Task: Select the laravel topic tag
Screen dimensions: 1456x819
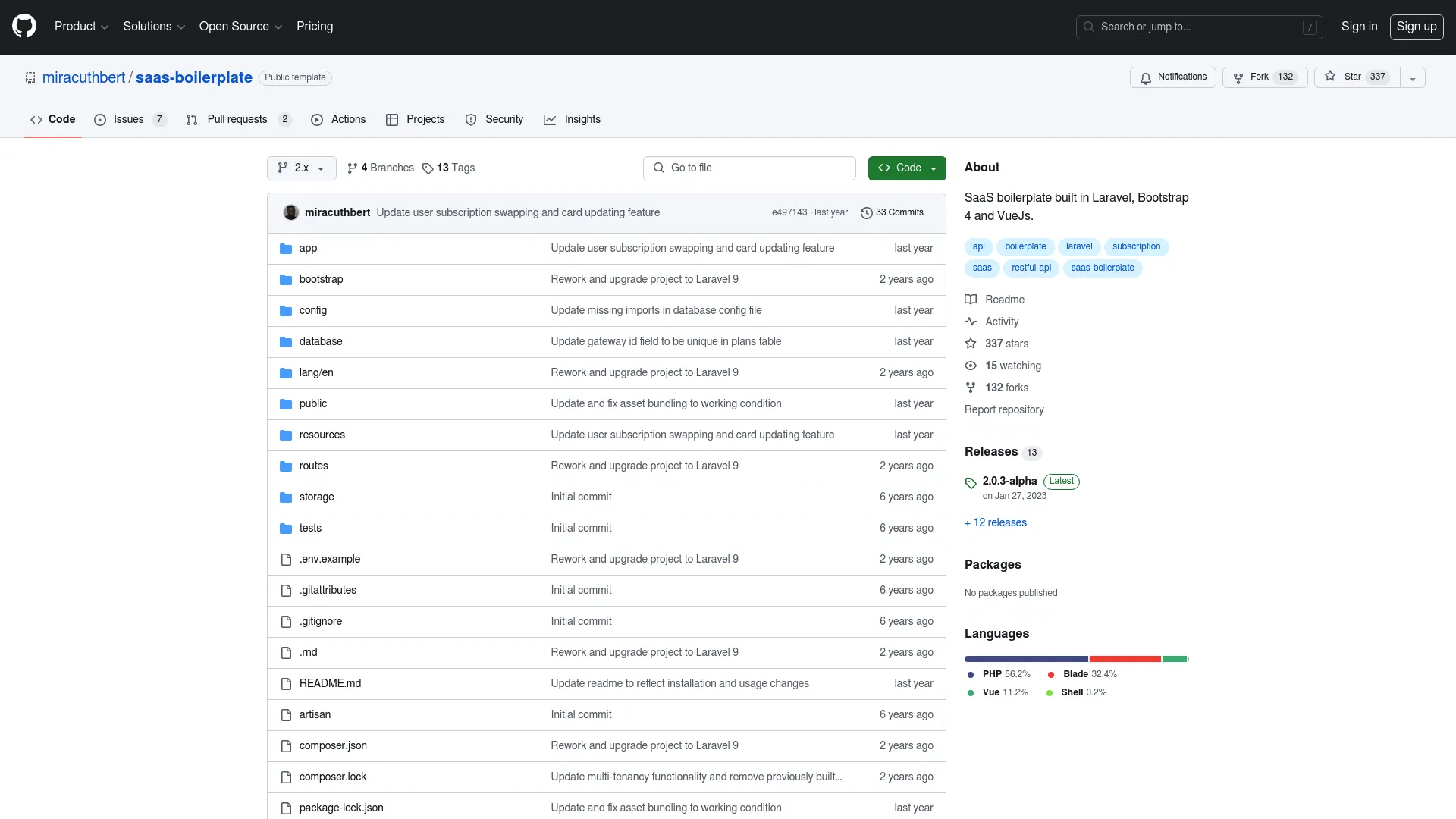Action: [x=1079, y=247]
